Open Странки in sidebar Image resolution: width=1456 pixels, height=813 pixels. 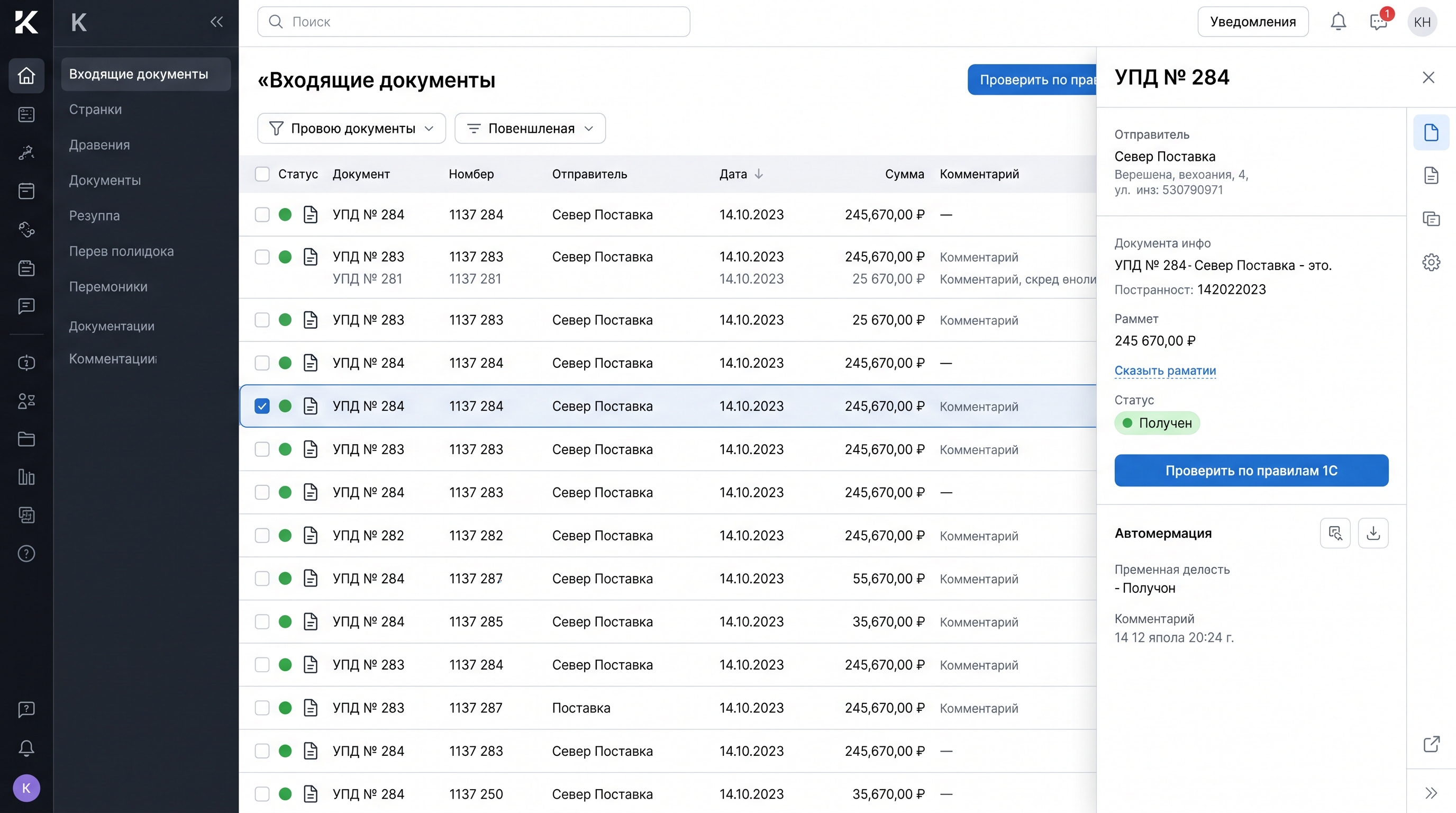pyautogui.click(x=96, y=110)
